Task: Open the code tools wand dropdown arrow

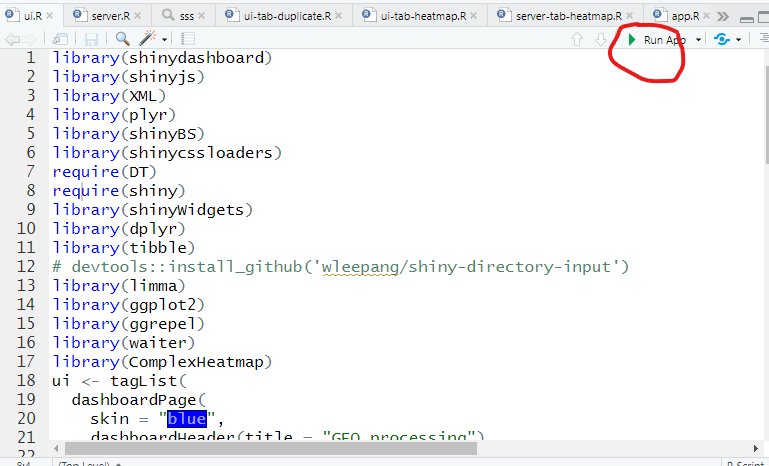Action: [164, 39]
